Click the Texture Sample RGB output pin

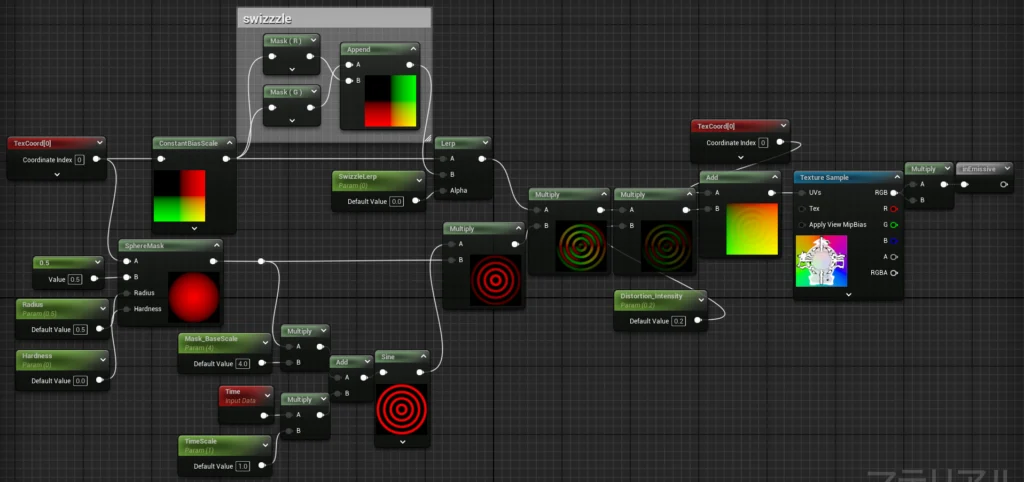point(894,192)
